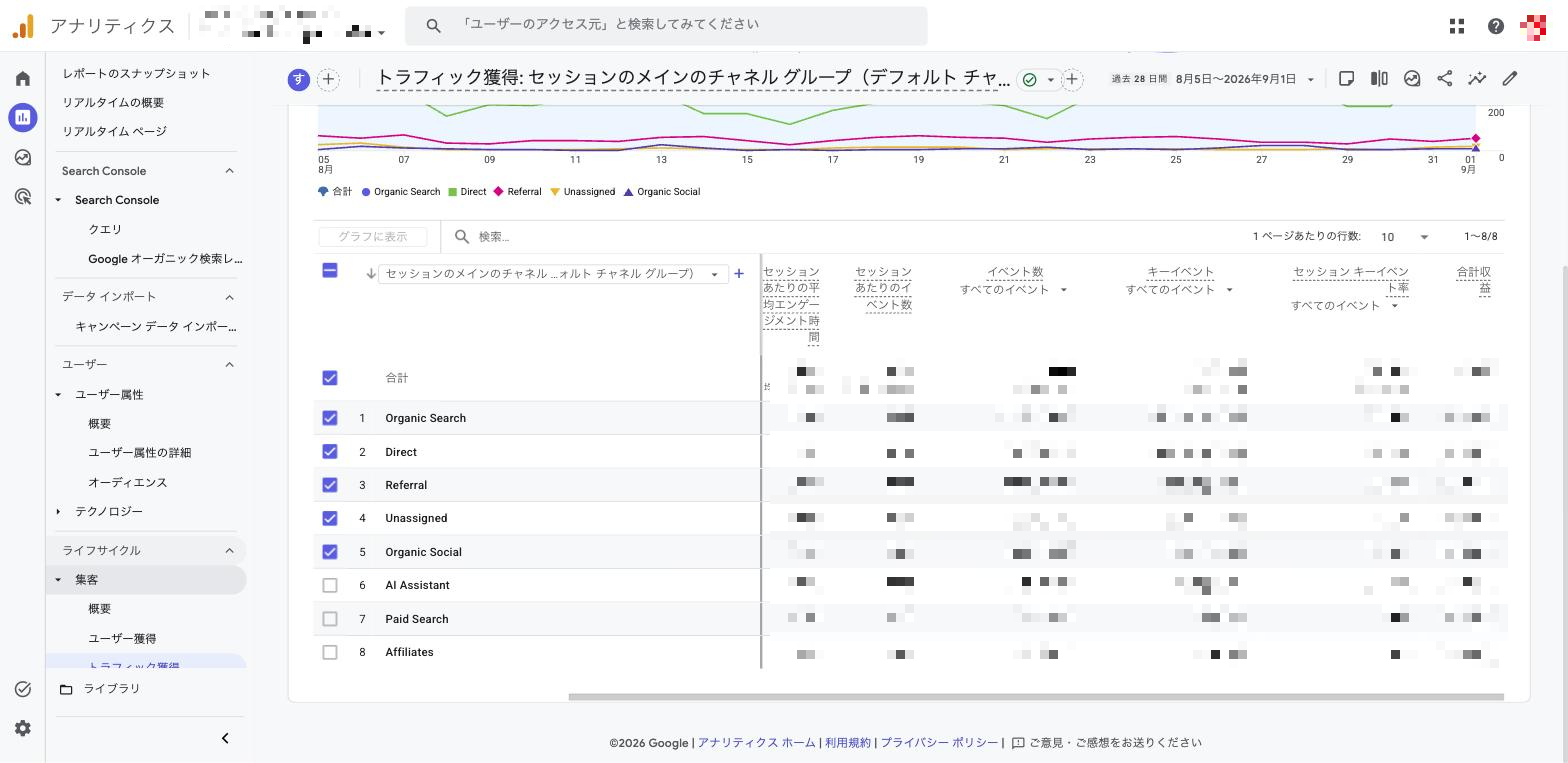Open the Help question mark icon
Screen dimensions: 1568x763
click(1496, 26)
